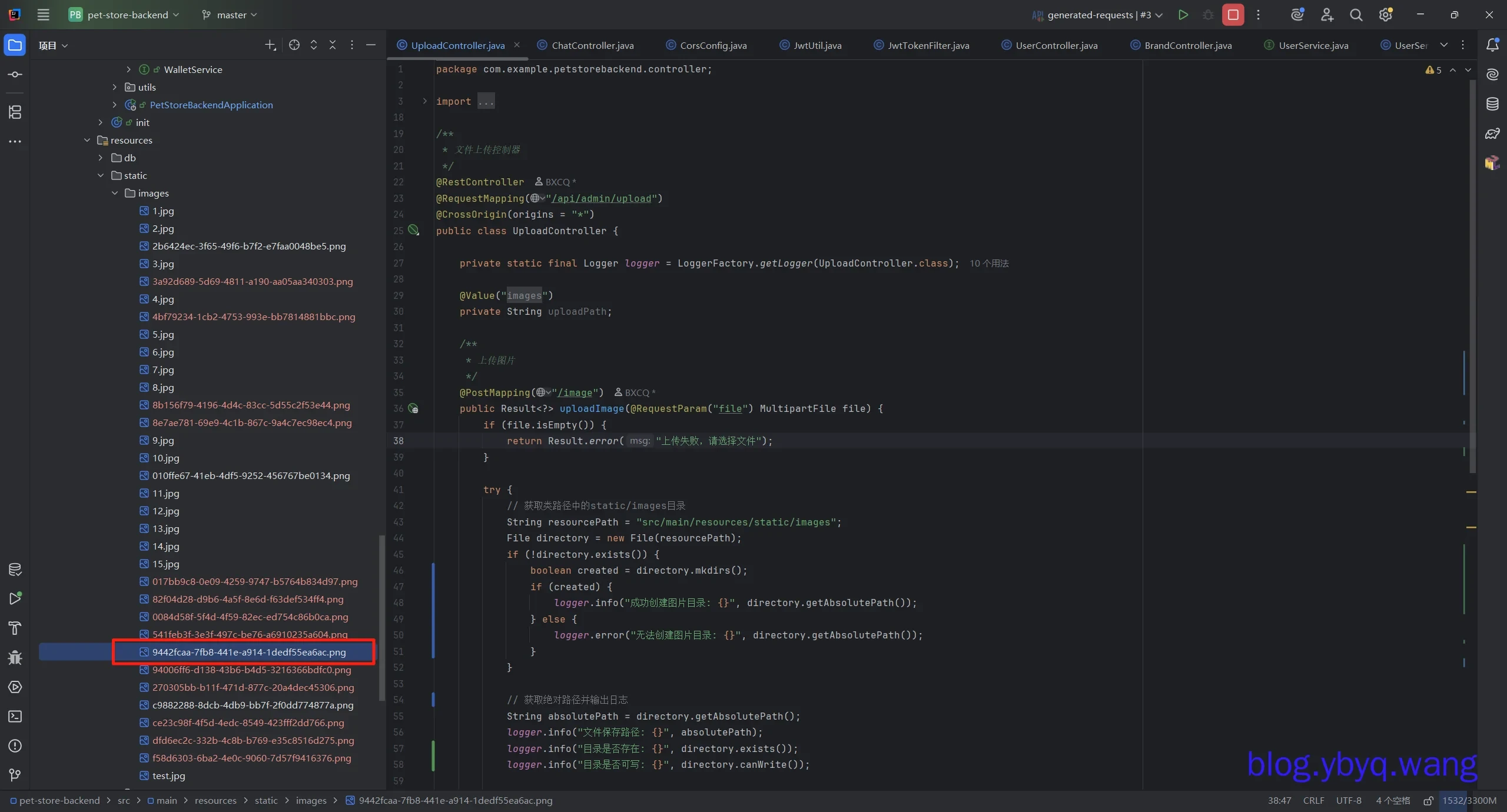Collapse the resources folder
The width and height of the screenshot is (1507, 812).
tap(87, 140)
